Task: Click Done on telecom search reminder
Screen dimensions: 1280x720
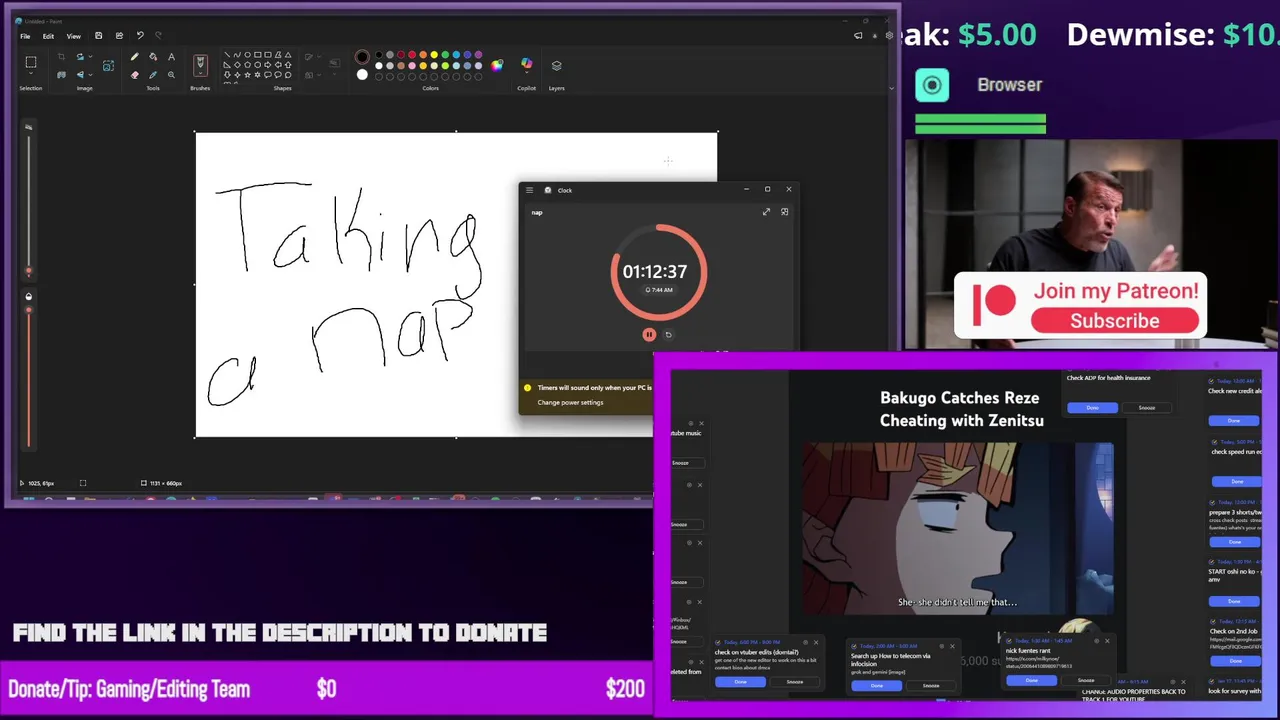Action: tap(877, 686)
